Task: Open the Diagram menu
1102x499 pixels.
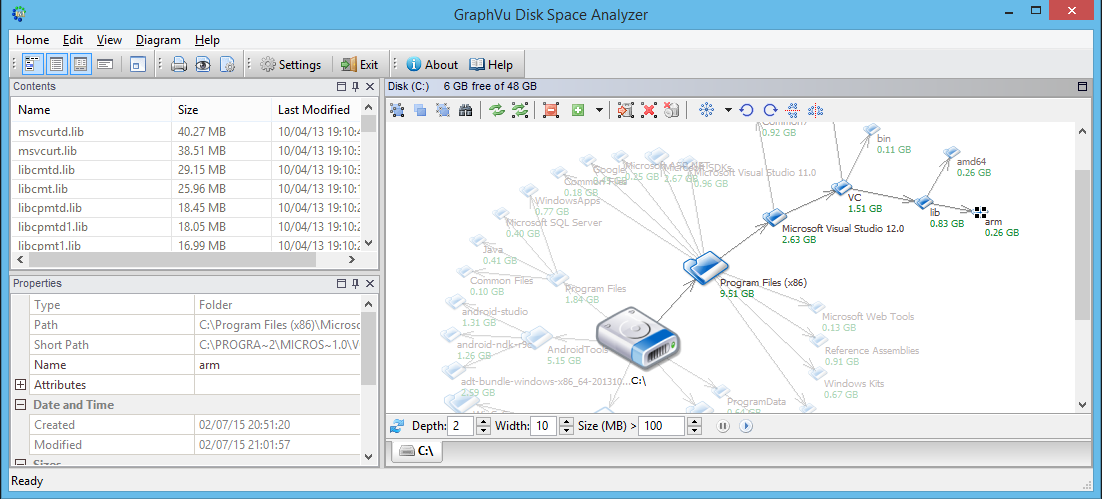Action: pyautogui.click(x=158, y=40)
